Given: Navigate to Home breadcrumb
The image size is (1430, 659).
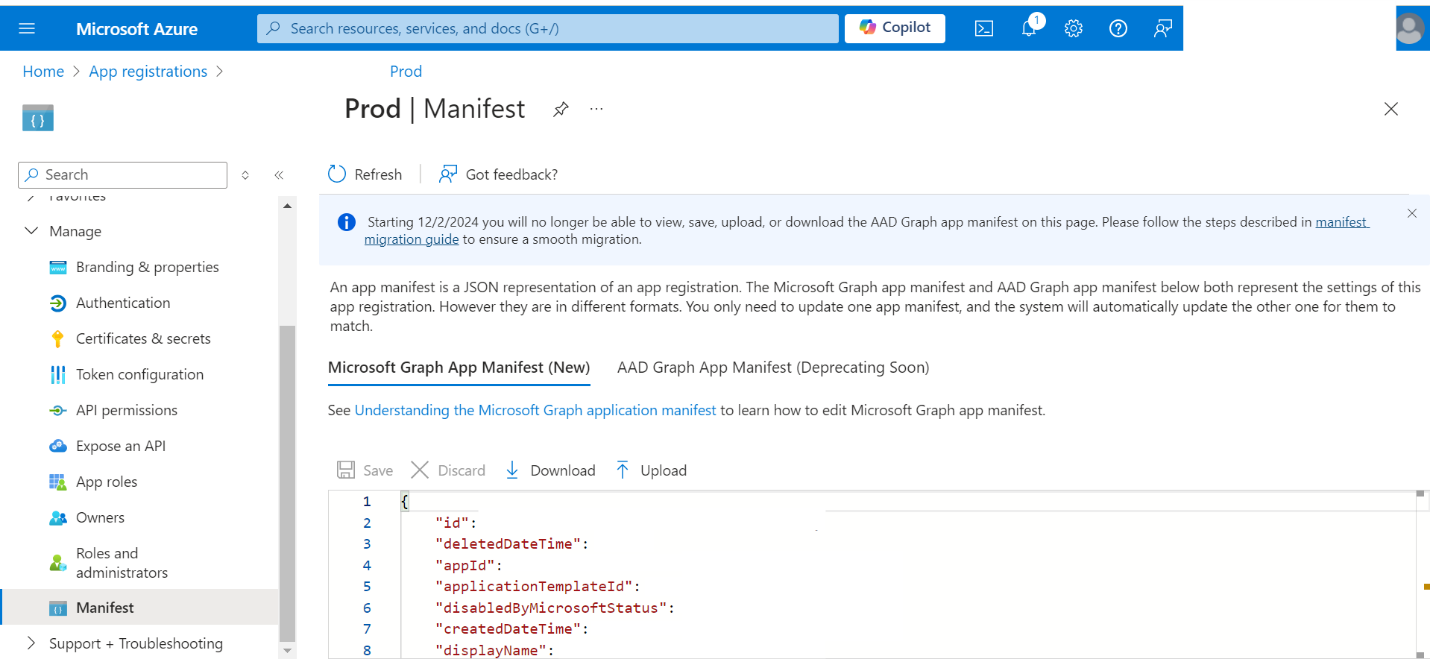Looking at the screenshot, I should pyautogui.click(x=43, y=72).
